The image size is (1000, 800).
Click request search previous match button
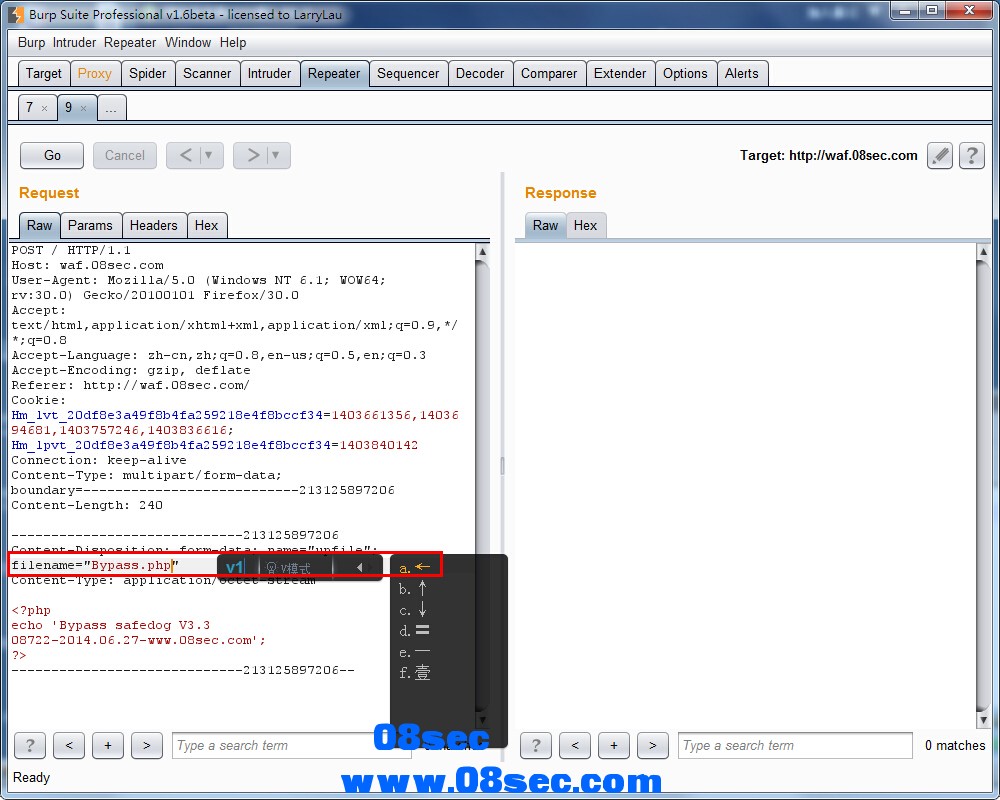[x=69, y=745]
